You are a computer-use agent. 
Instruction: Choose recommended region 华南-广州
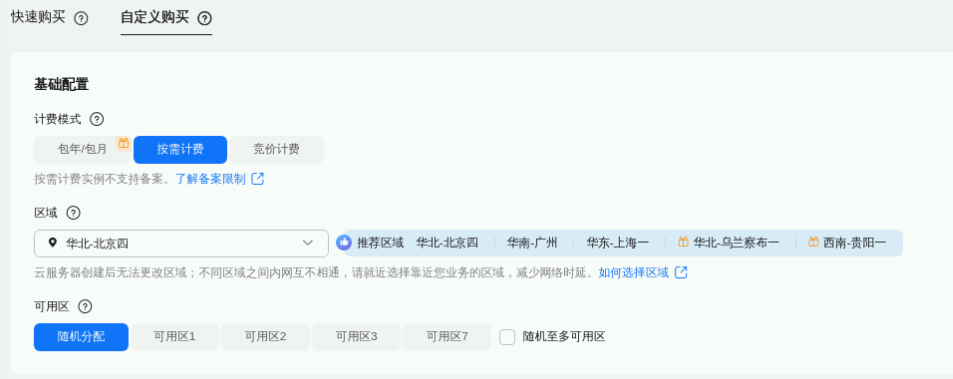(x=532, y=244)
